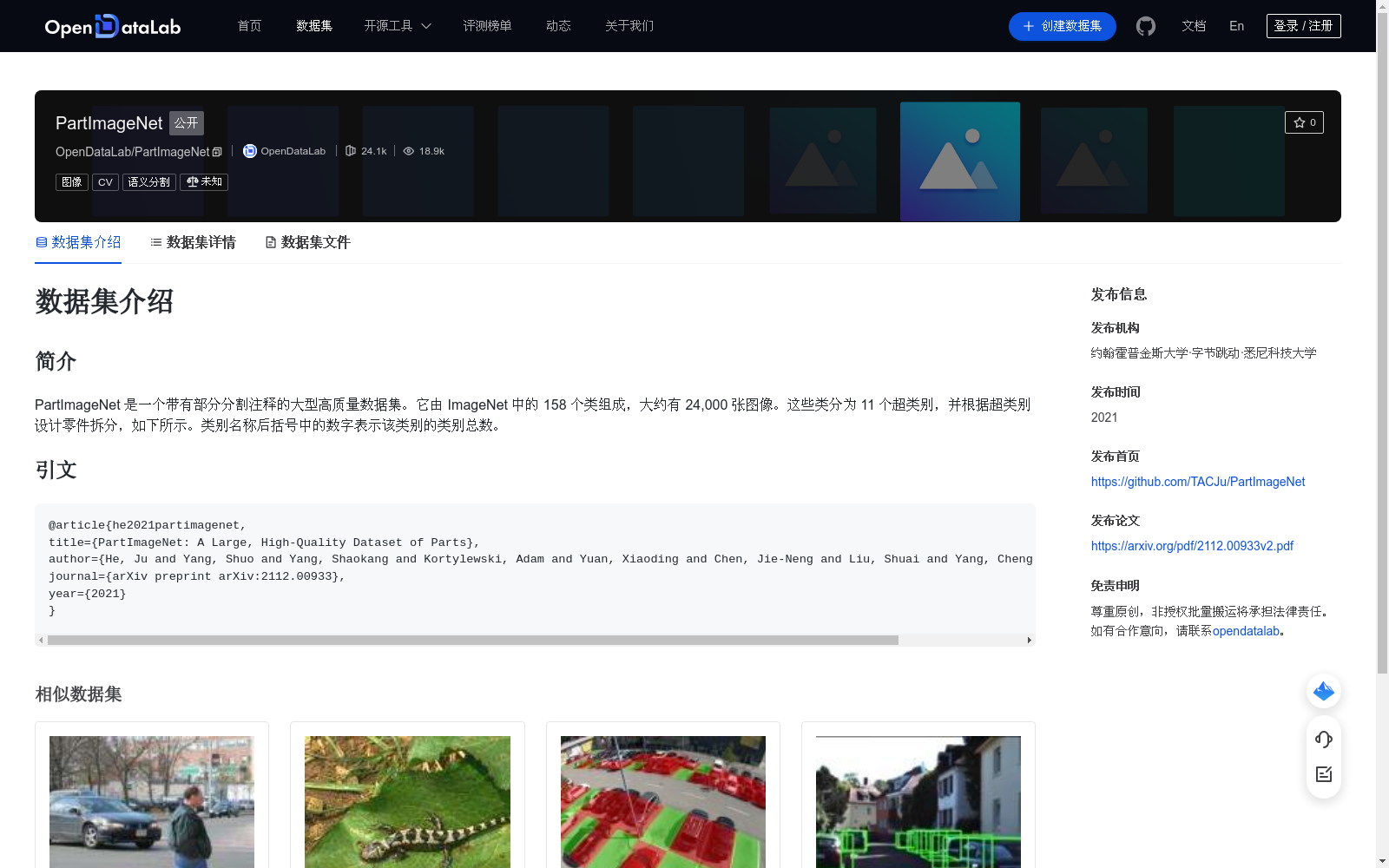Click the 2021 publish year text
The height and width of the screenshot is (868, 1389).
point(1104,418)
